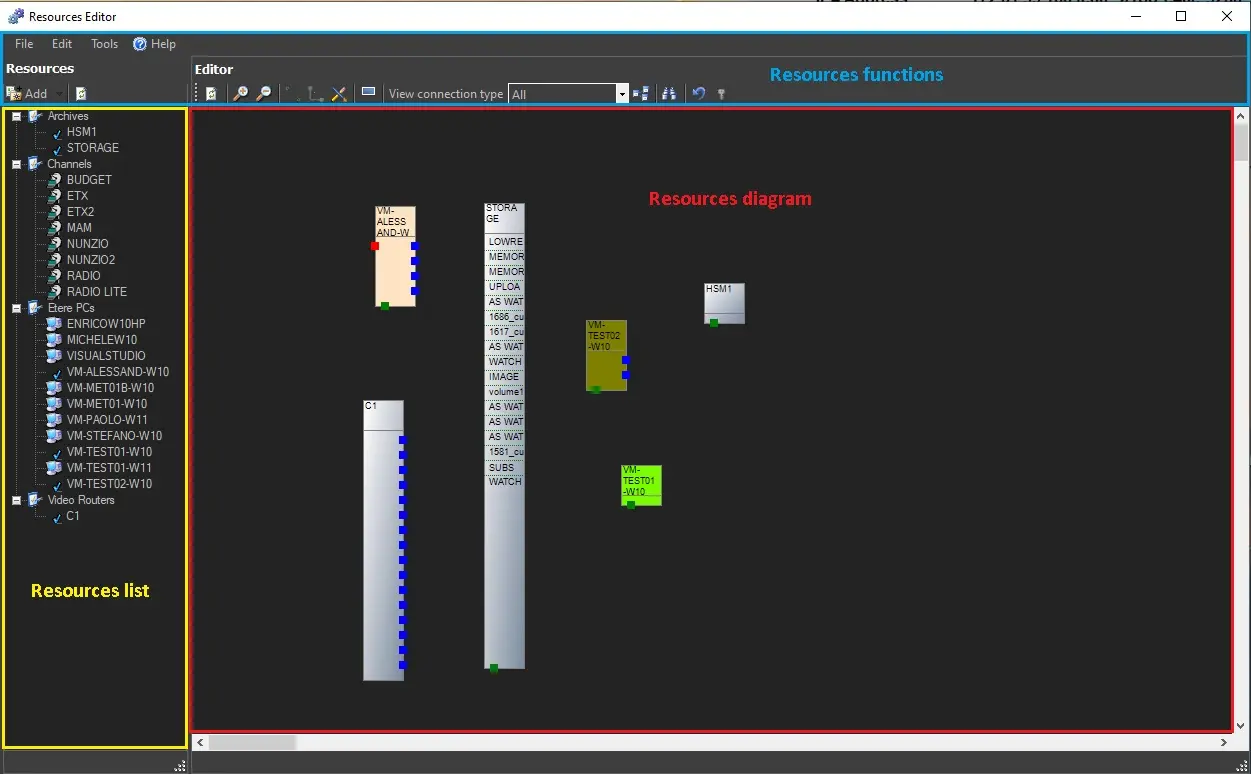
Task: Open the Tools menu
Action: [x=104, y=44]
